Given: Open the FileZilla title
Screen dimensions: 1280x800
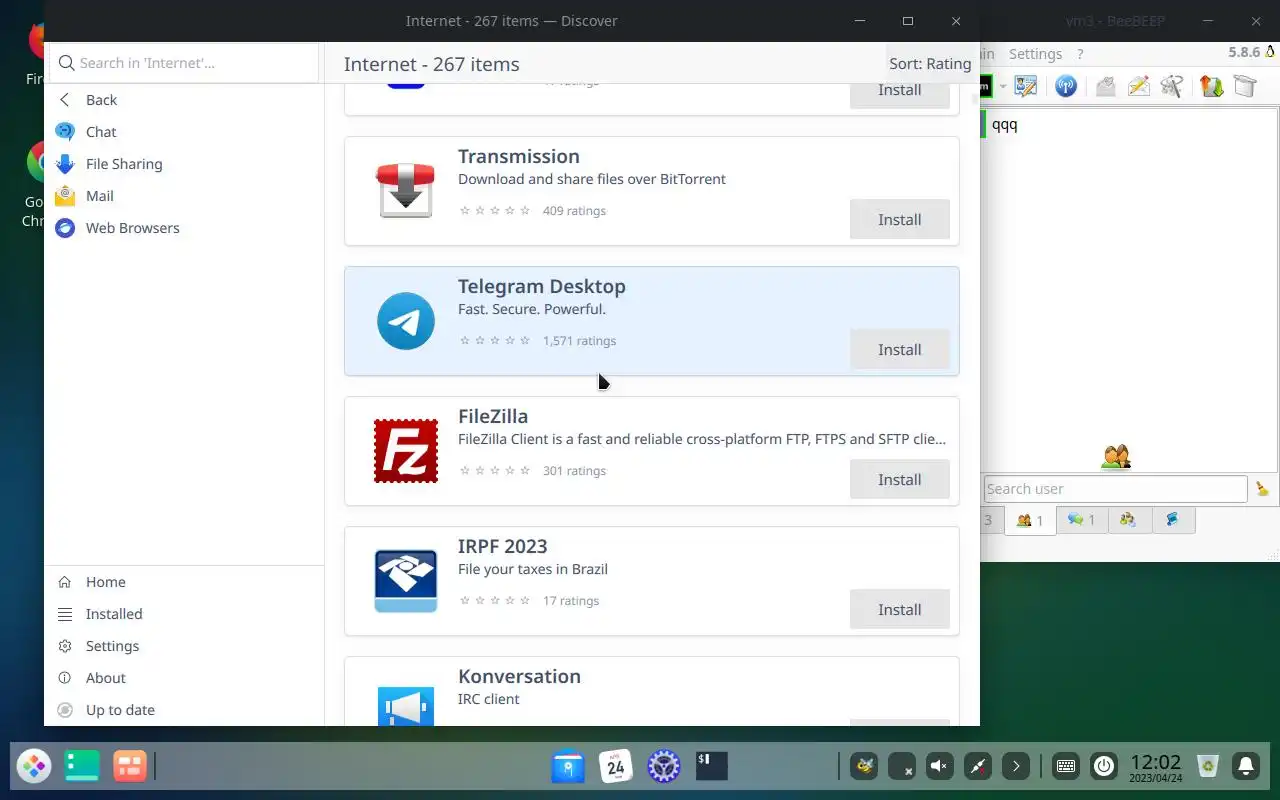Looking at the screenshot, I should [x=493, y=416].
